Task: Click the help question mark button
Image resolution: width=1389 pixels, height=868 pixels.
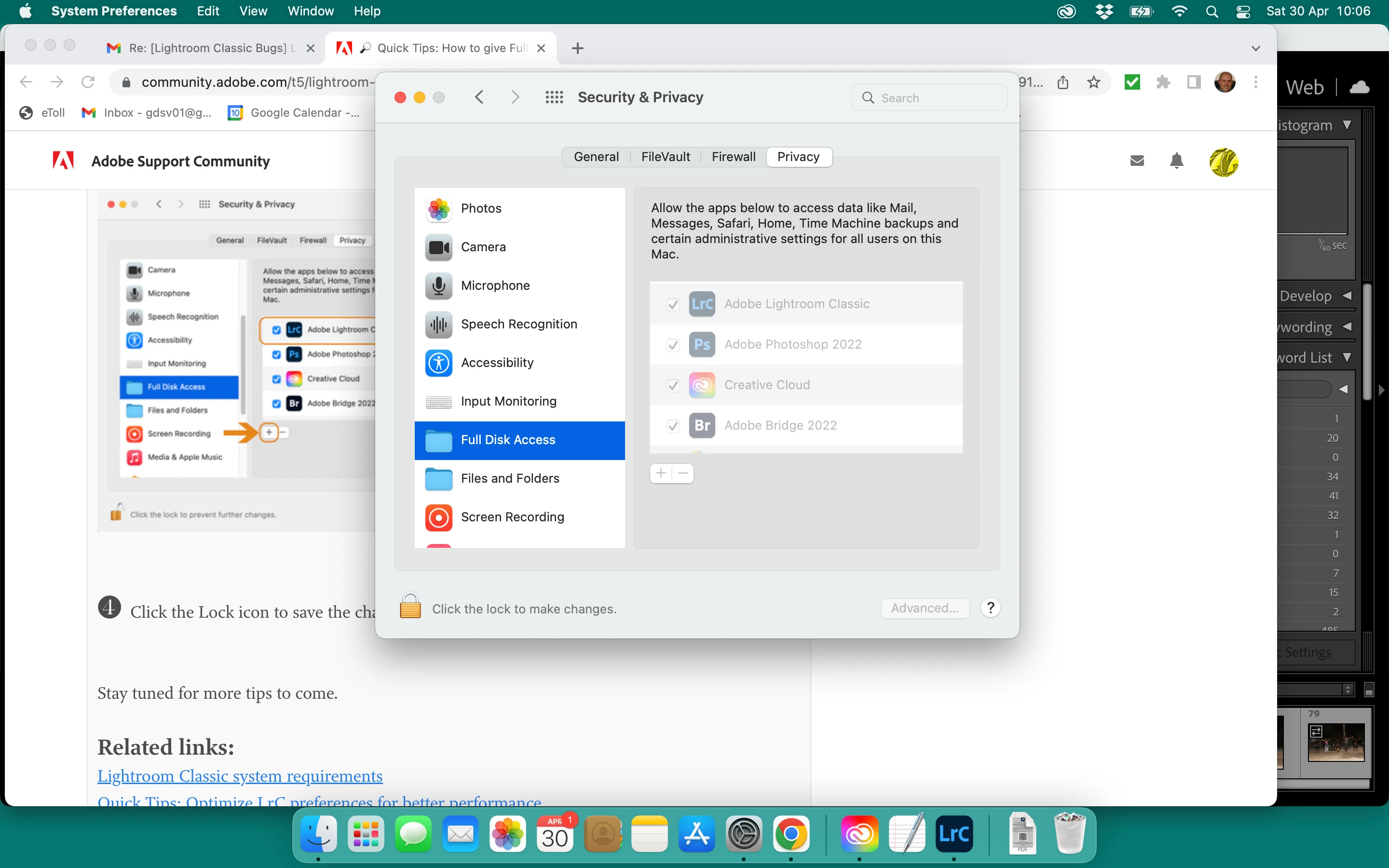Action: (x=990, y=608)
